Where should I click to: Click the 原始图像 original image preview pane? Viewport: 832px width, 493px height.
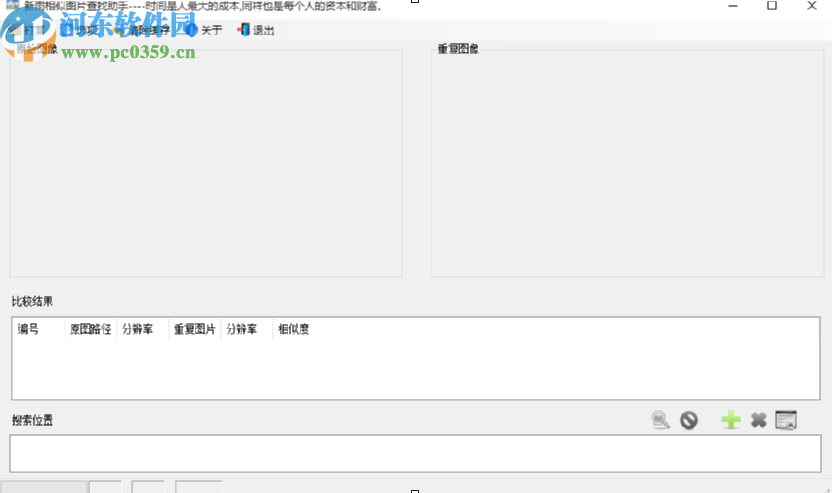point(206,163)
